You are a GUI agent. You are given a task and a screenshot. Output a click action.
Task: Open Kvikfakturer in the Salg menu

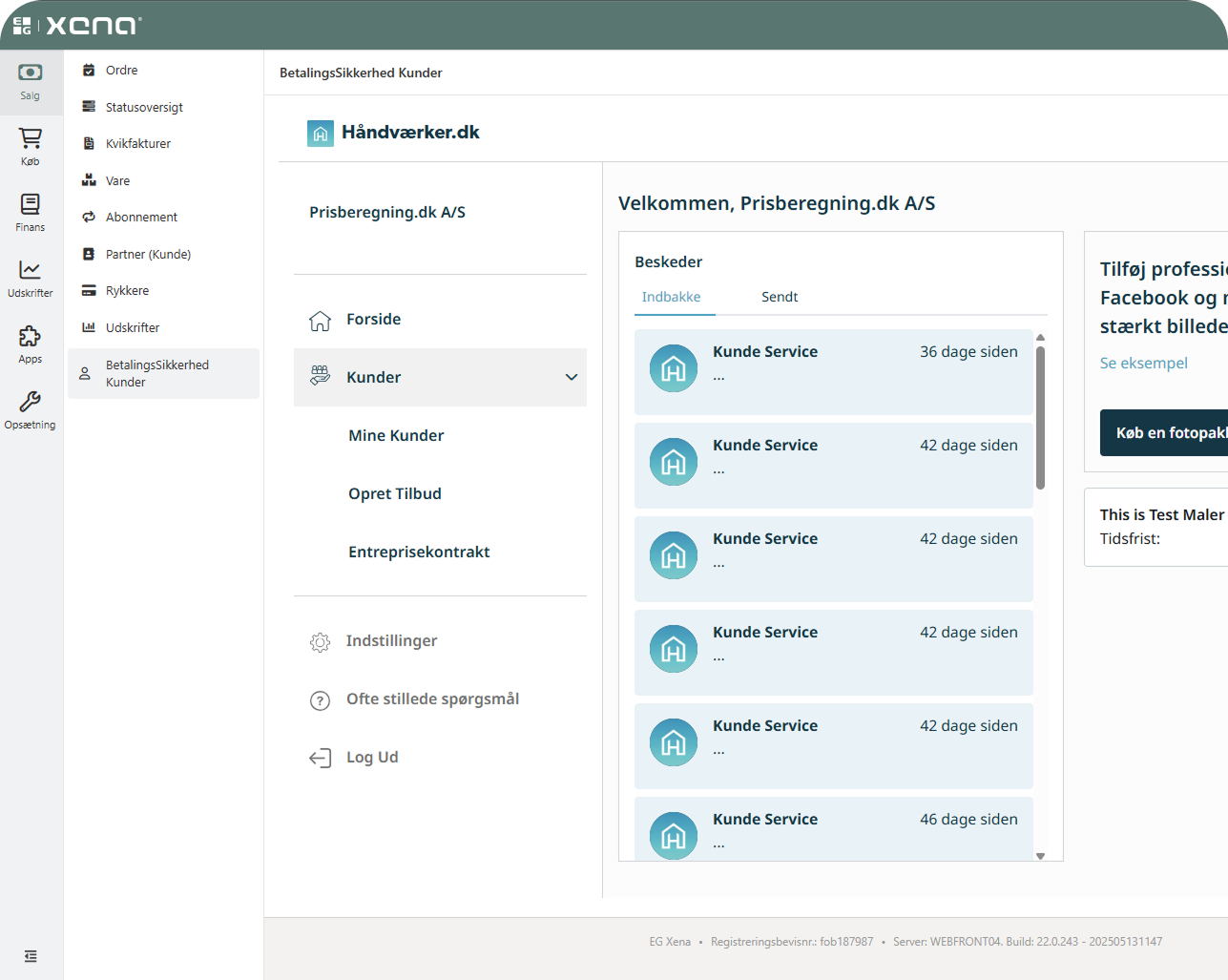coord(138,144)
